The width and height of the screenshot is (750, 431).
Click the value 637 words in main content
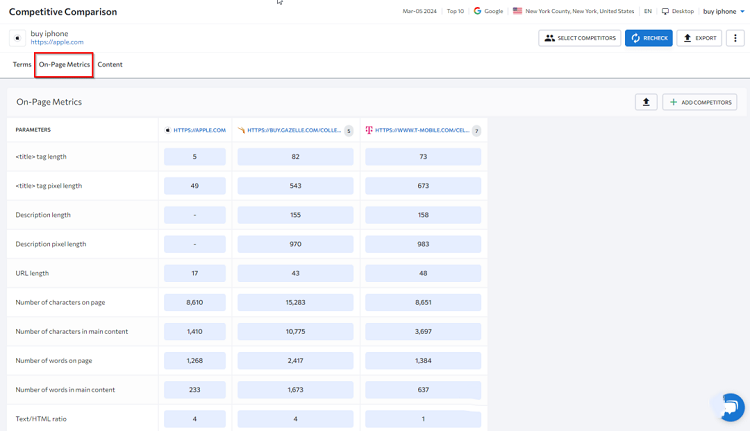(423, 390)
